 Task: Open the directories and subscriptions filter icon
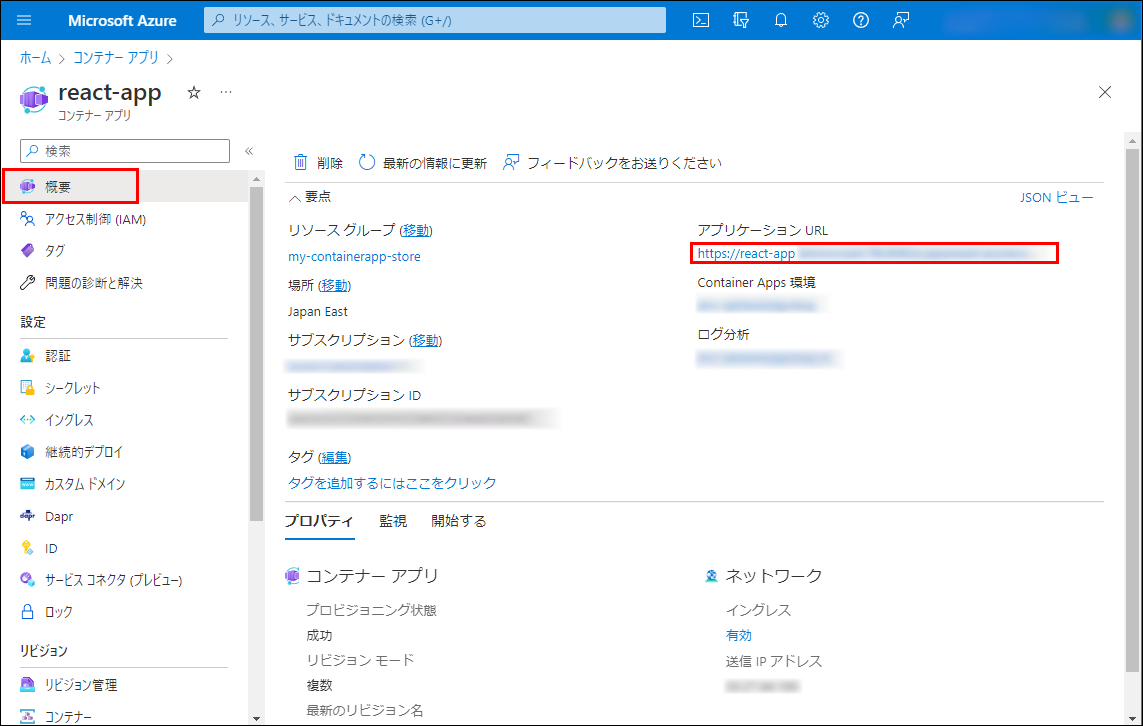pos(741,20)
